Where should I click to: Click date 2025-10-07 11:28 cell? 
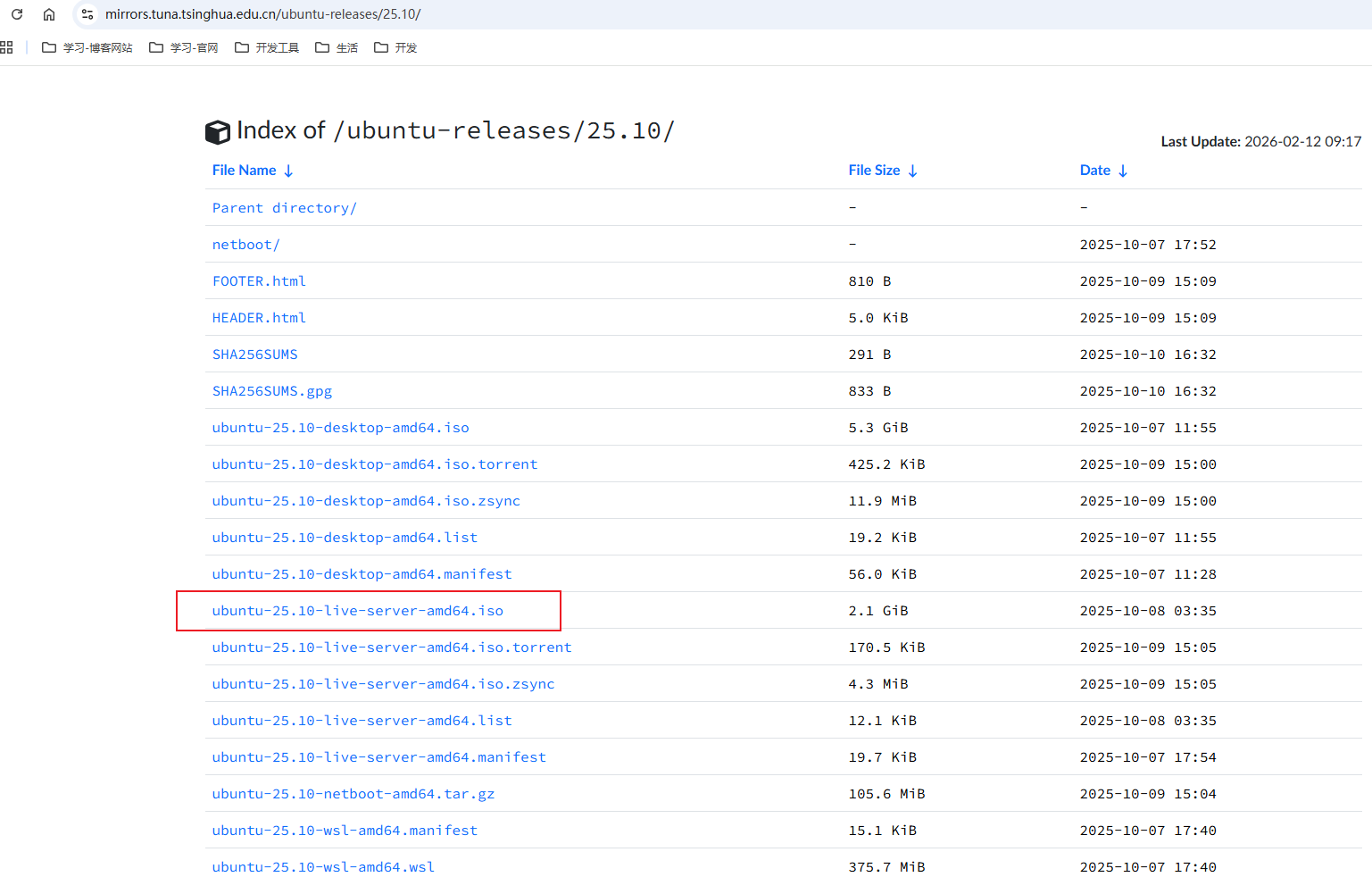[1148, 574]
